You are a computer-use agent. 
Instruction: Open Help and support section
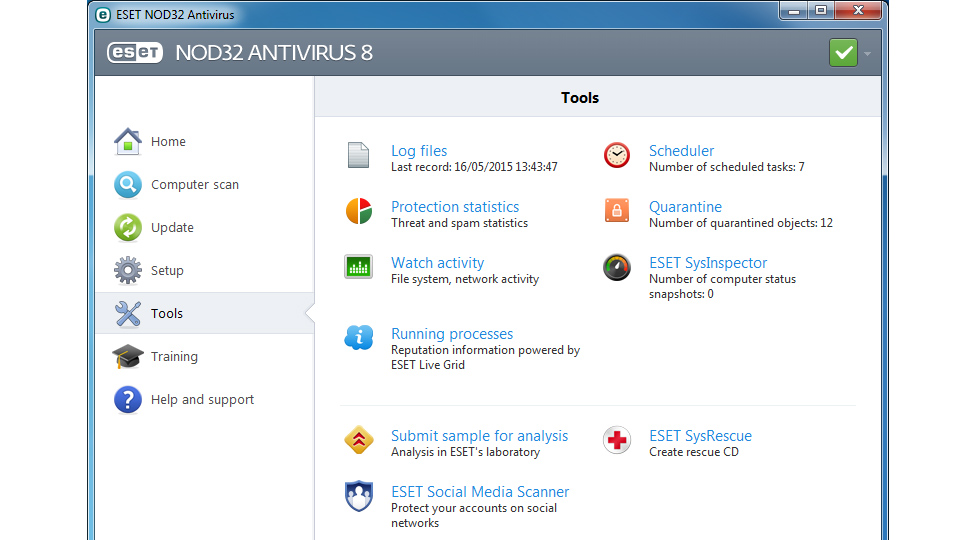coord(204,399)
